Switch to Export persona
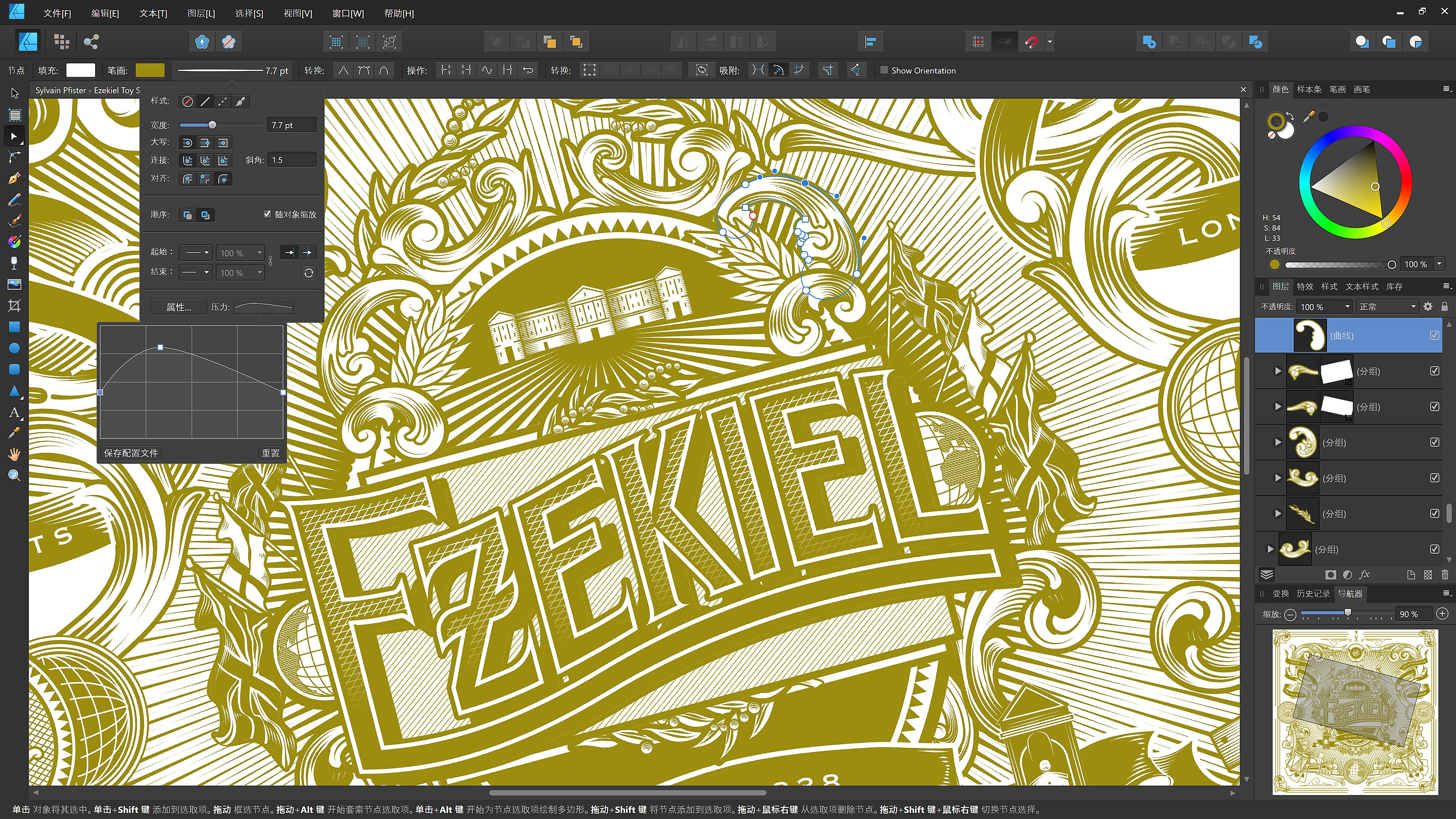This screenshot has width=1456, height=819. coord(91,41)
